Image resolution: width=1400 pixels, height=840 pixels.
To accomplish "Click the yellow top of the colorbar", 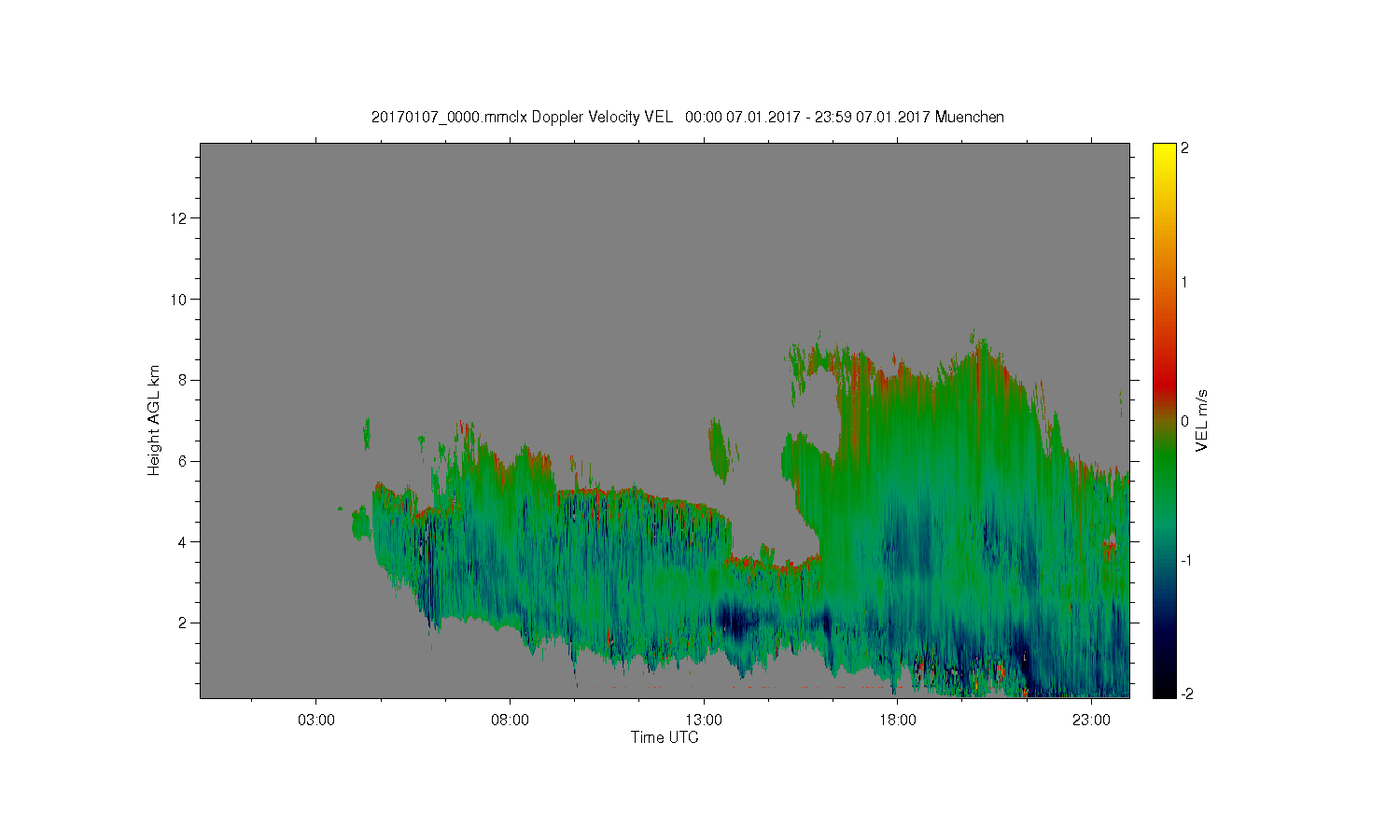I will (x=1164, y=151).
